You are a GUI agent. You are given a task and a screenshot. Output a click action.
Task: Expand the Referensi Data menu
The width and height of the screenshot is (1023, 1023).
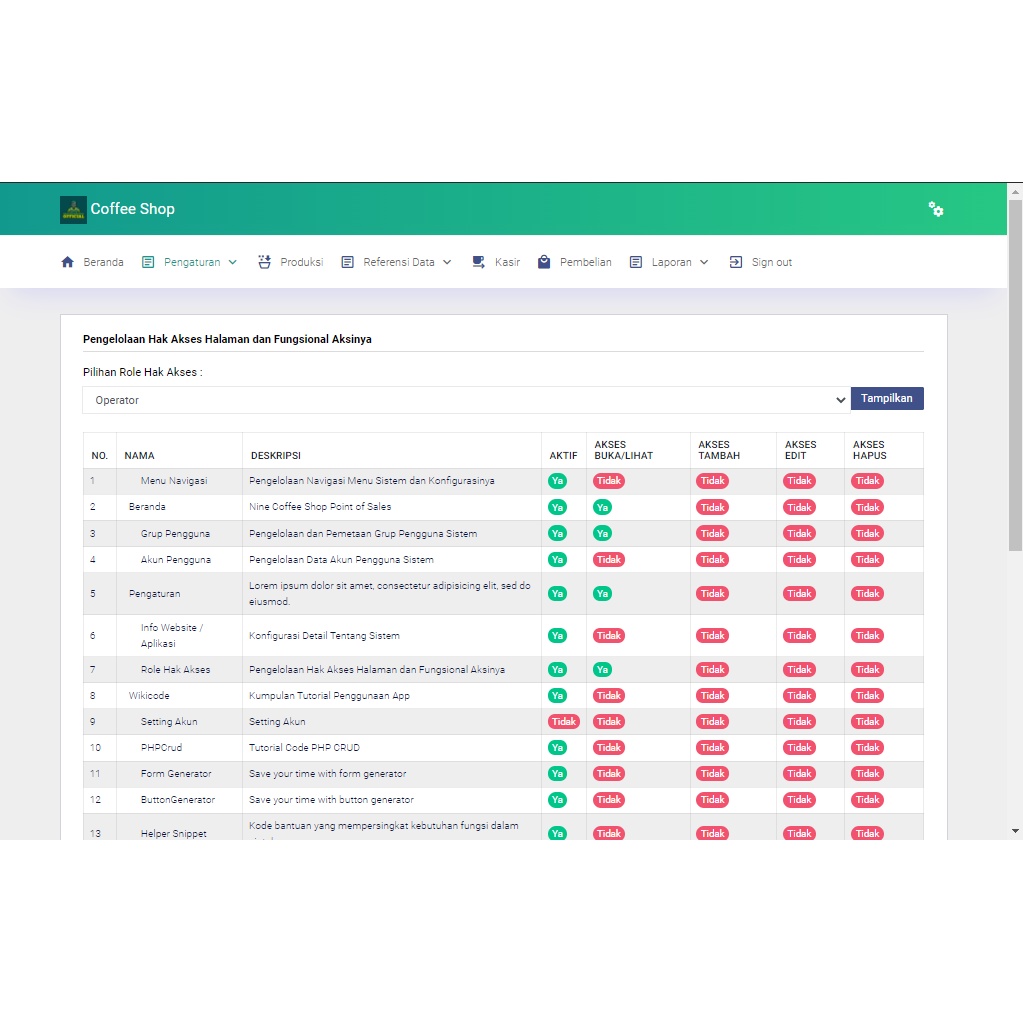pos(398,262)
